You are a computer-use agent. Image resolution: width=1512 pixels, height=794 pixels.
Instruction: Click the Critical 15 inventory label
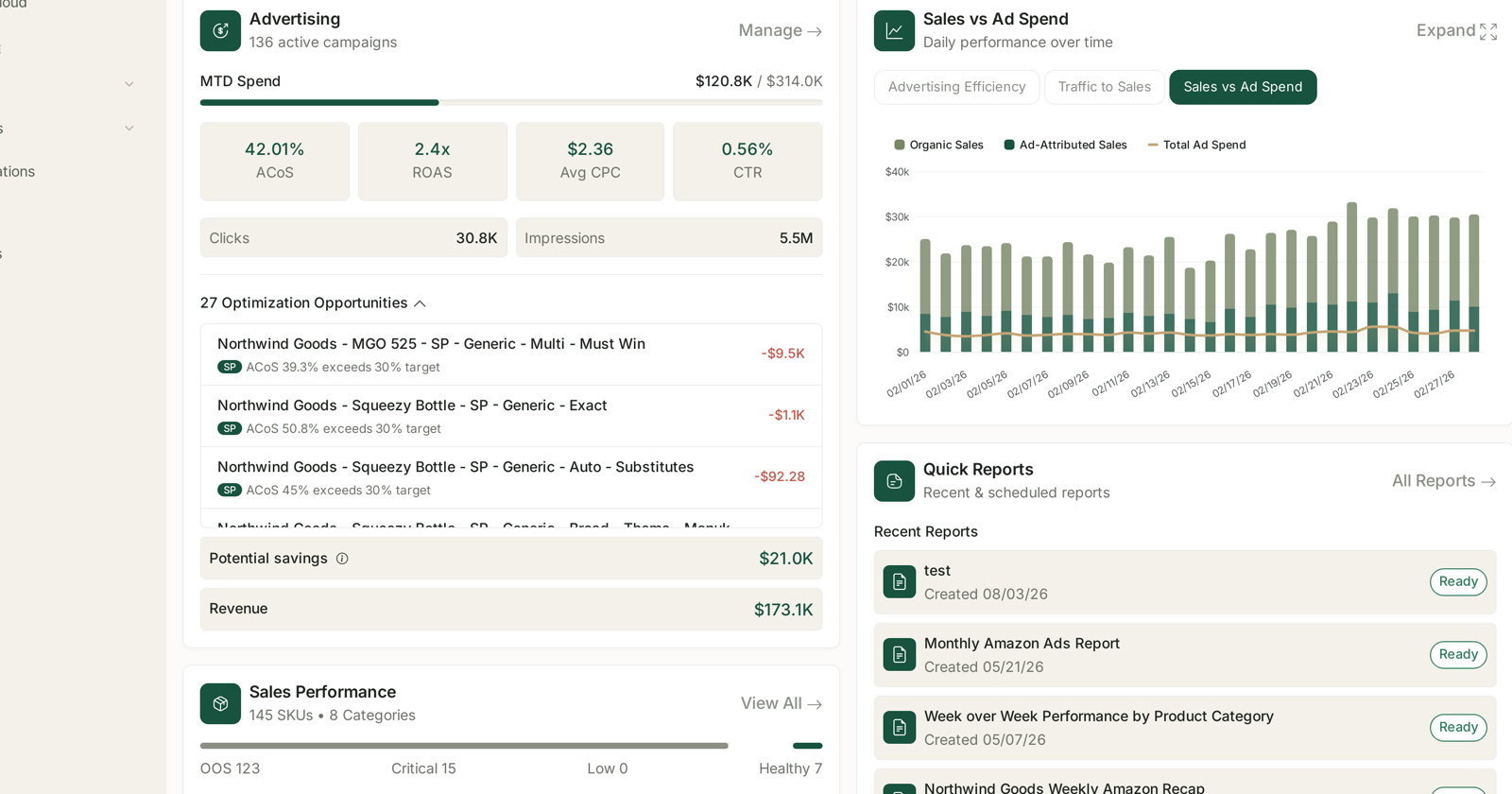pos(423,768)
